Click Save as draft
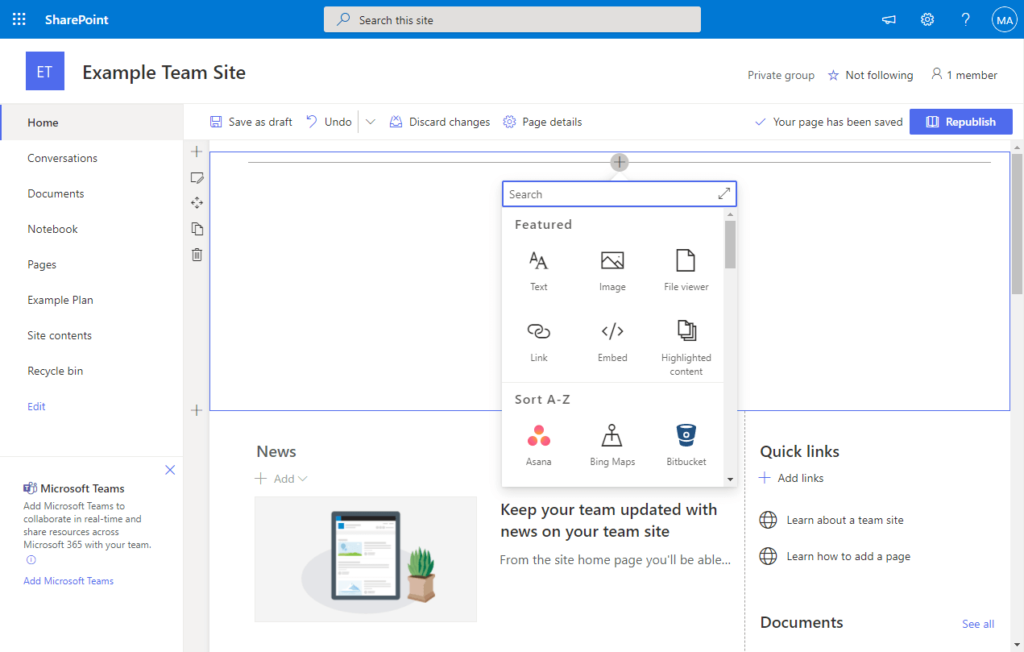The width and height of the screenshot is (1024, 652). click(251, 122)
